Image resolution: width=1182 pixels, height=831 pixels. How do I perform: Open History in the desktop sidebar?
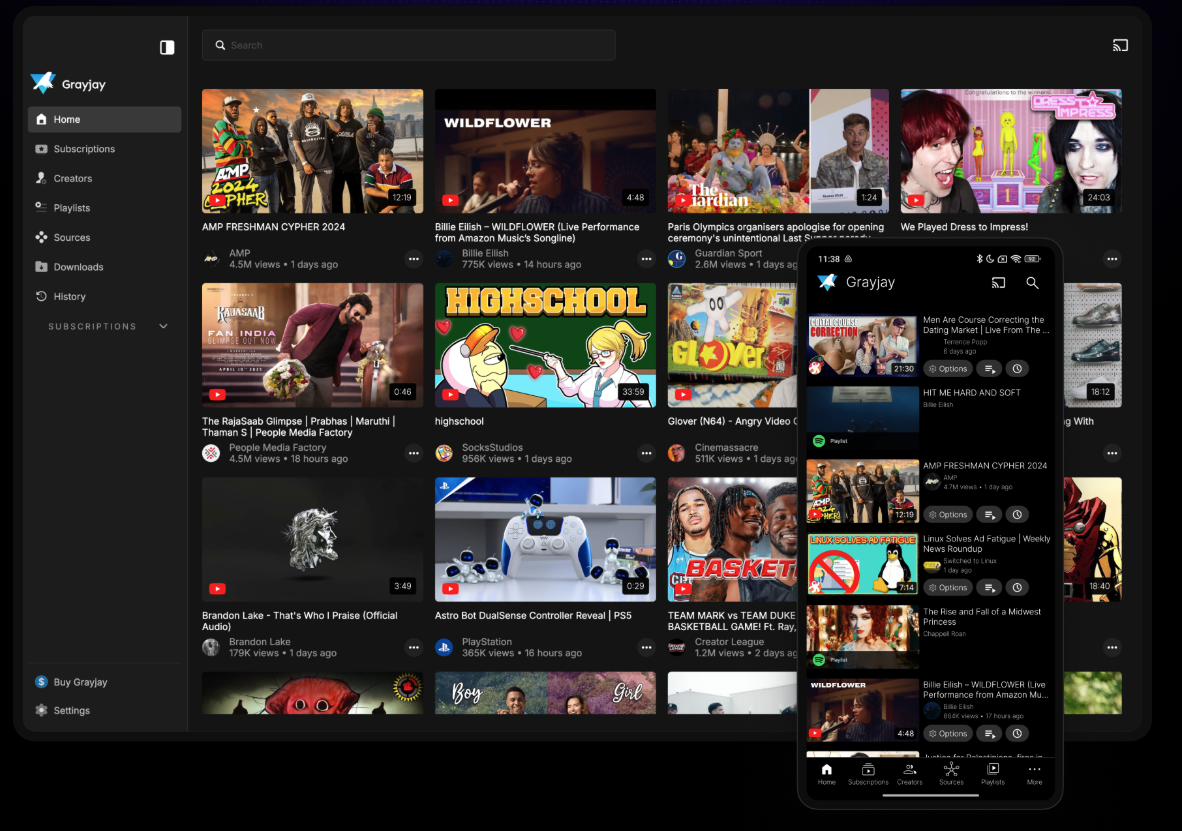point(105,296)
